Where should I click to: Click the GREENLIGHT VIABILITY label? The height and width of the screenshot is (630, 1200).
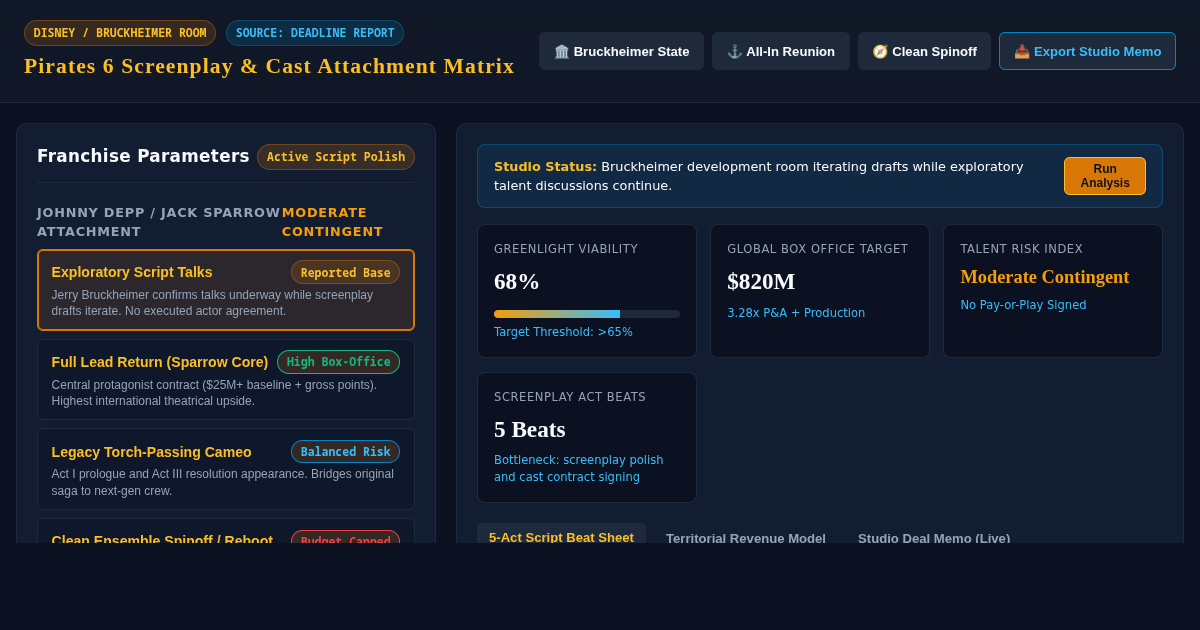click(566, 249)
